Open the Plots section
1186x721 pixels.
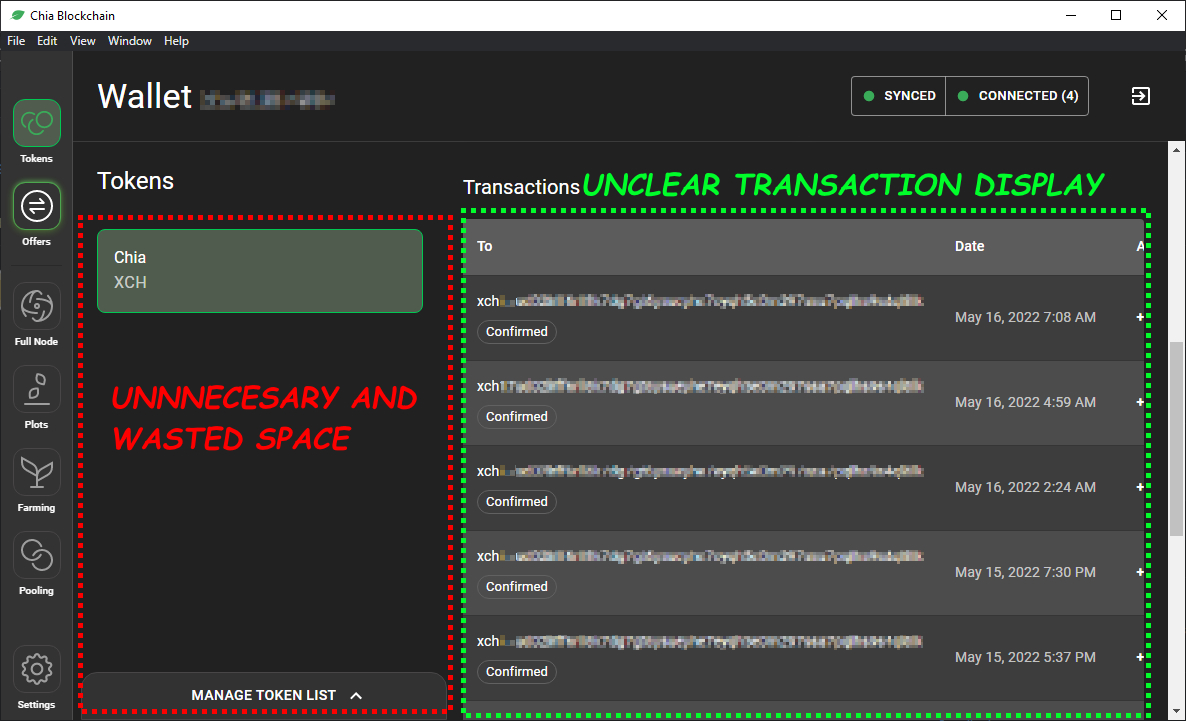[36, 397]
